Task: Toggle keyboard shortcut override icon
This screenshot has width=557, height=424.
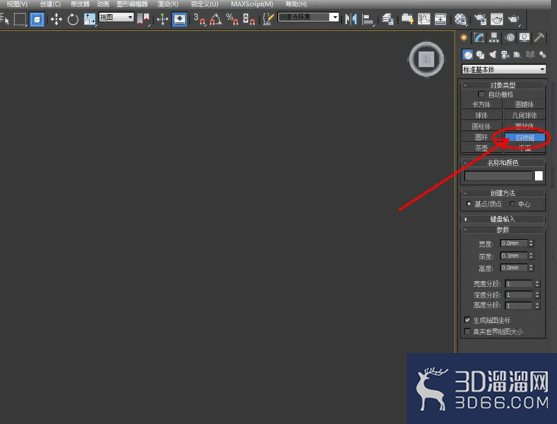Action: pyautogui.click(x=179, y=19)
